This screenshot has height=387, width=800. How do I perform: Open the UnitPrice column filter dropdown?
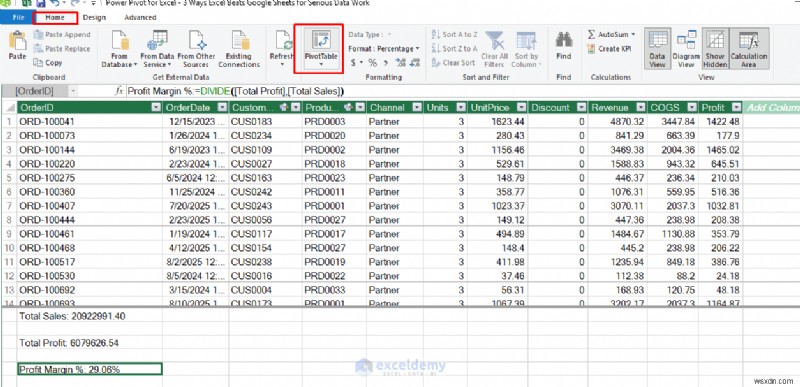521,108
